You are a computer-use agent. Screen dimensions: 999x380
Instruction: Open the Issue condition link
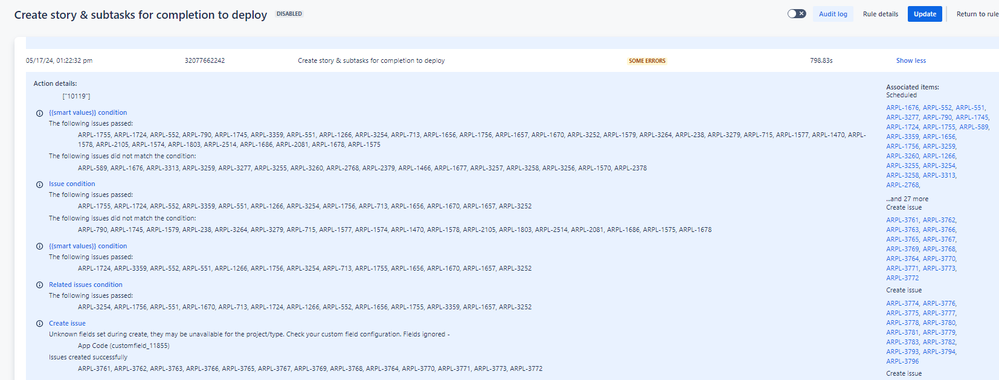click(72, 184)
